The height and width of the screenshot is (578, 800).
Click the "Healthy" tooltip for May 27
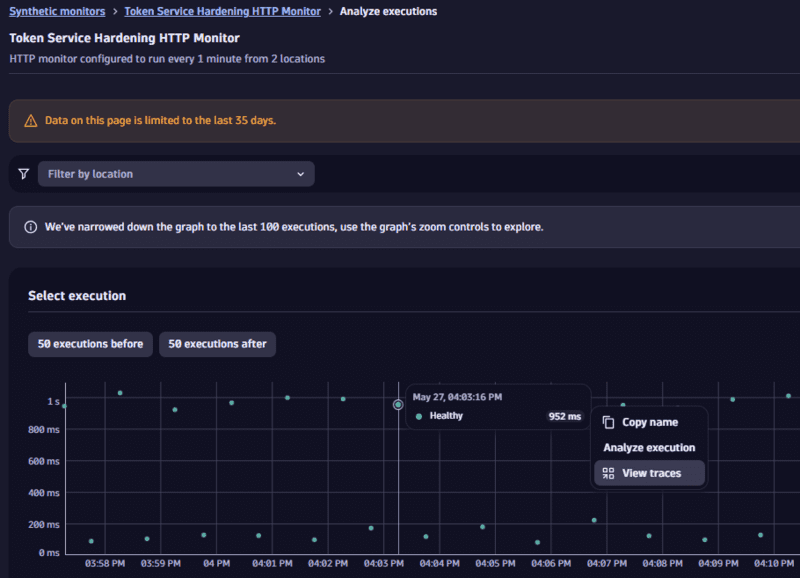[445, 415]
